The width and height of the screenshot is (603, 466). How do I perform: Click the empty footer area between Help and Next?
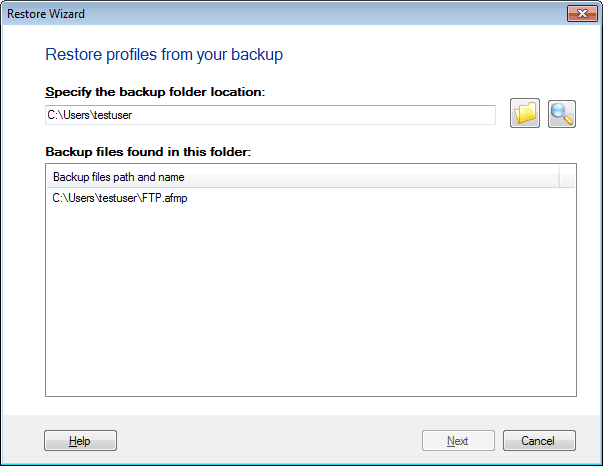click(270, 441)
